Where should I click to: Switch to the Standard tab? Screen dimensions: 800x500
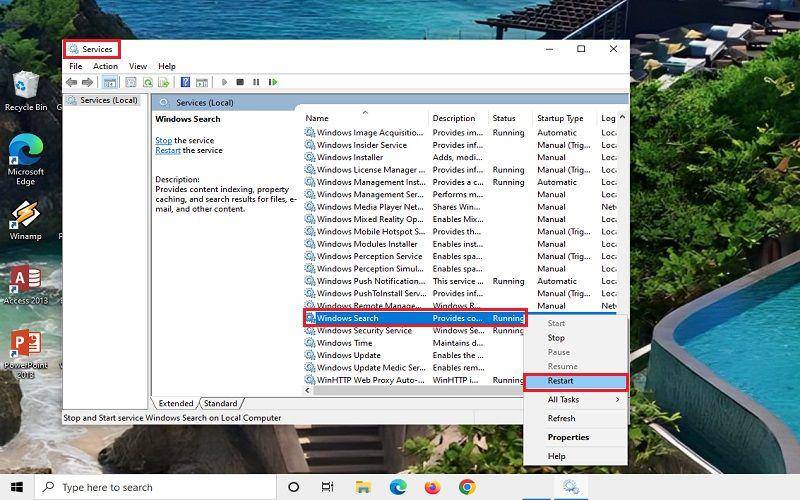220,404
